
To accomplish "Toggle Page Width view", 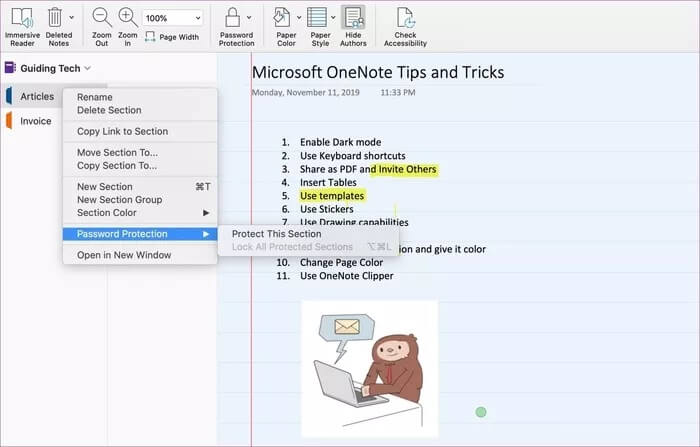I will (x=172, y=37).
